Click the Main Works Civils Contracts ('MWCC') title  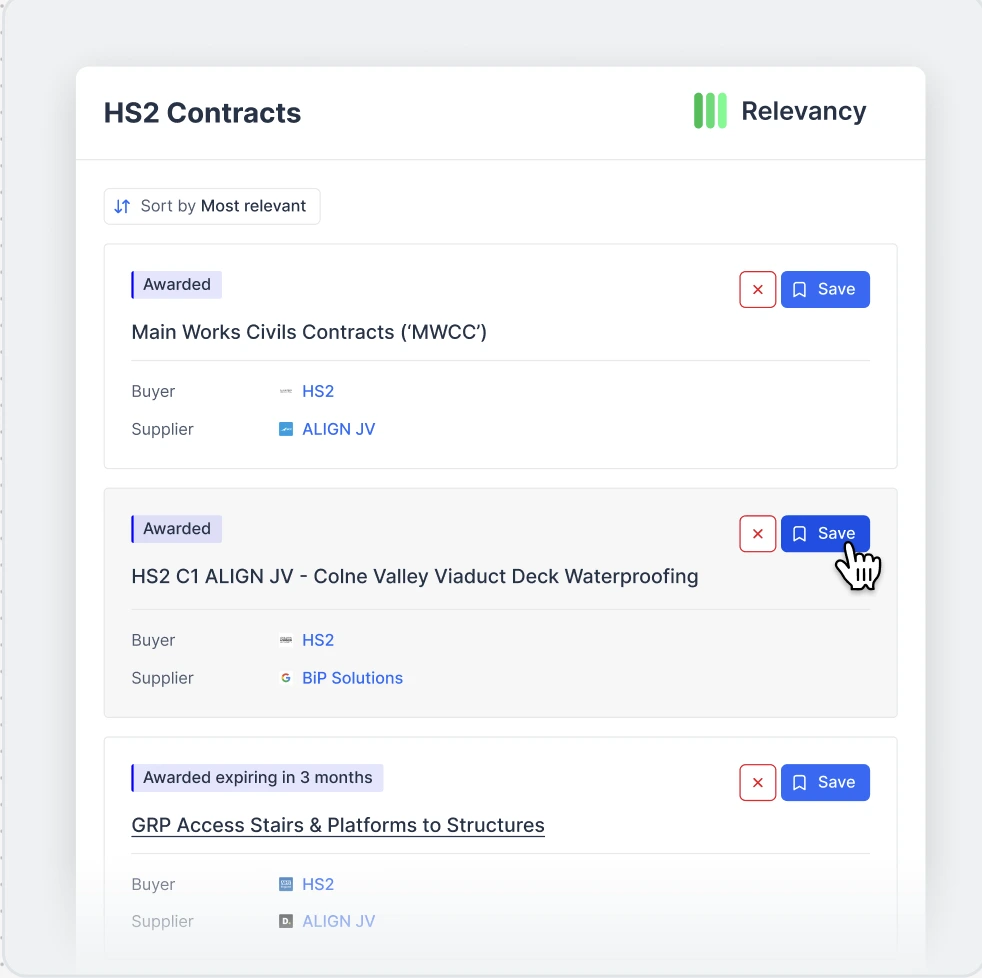pyautogui.click(x=309, y=332)
